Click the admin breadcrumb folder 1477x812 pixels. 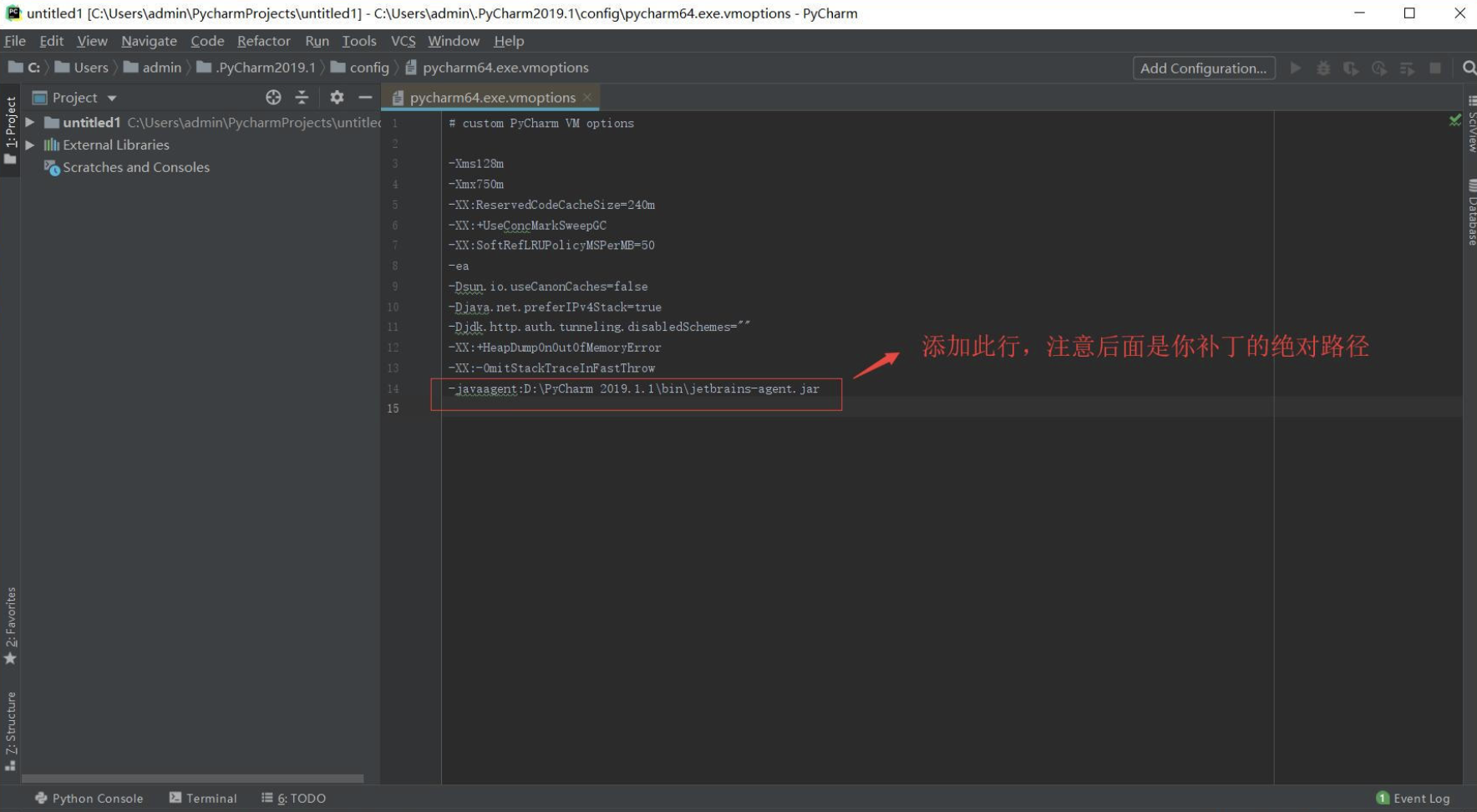152,68
